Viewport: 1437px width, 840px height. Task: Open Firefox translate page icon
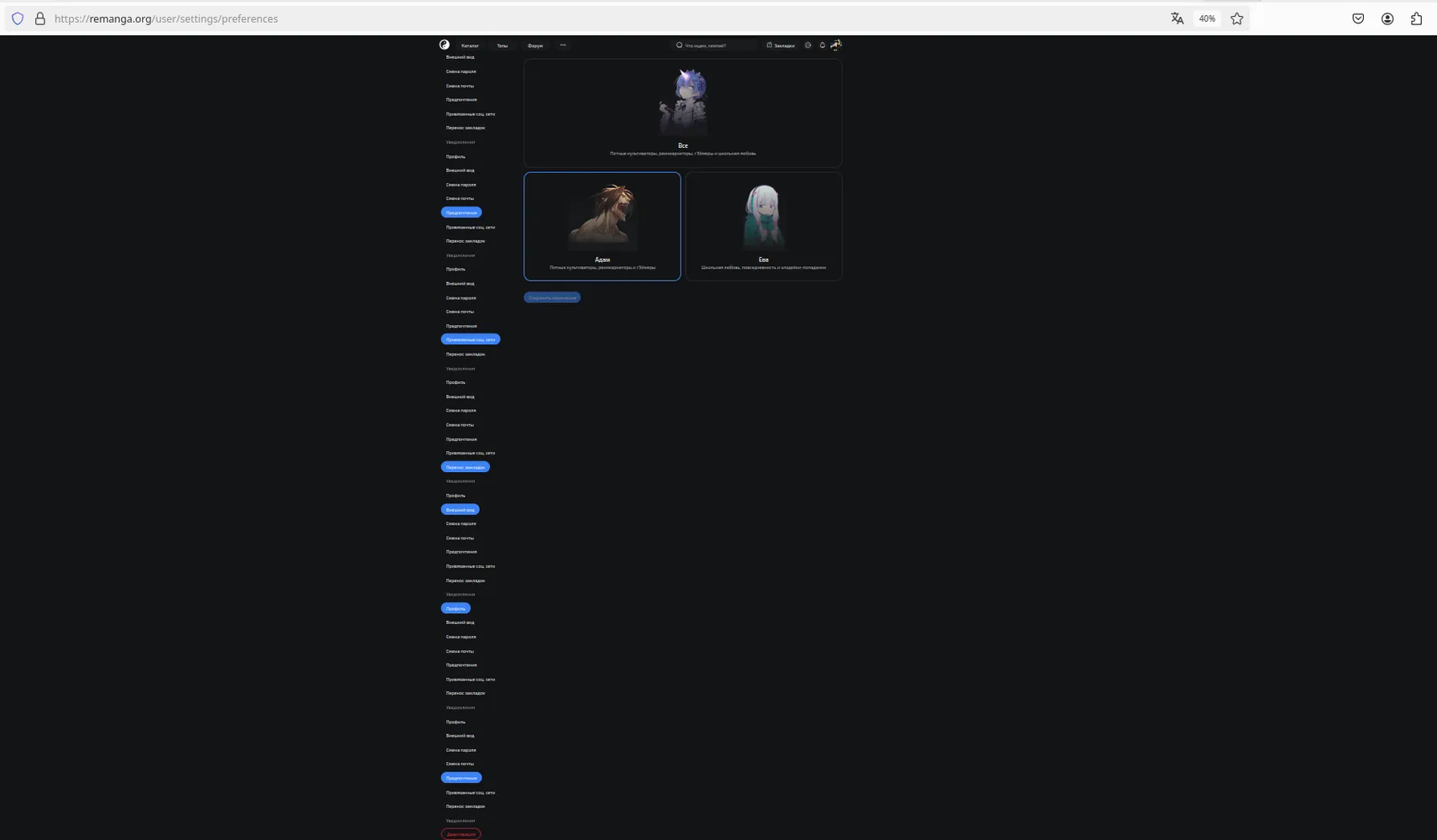[x=1177, y=18]
